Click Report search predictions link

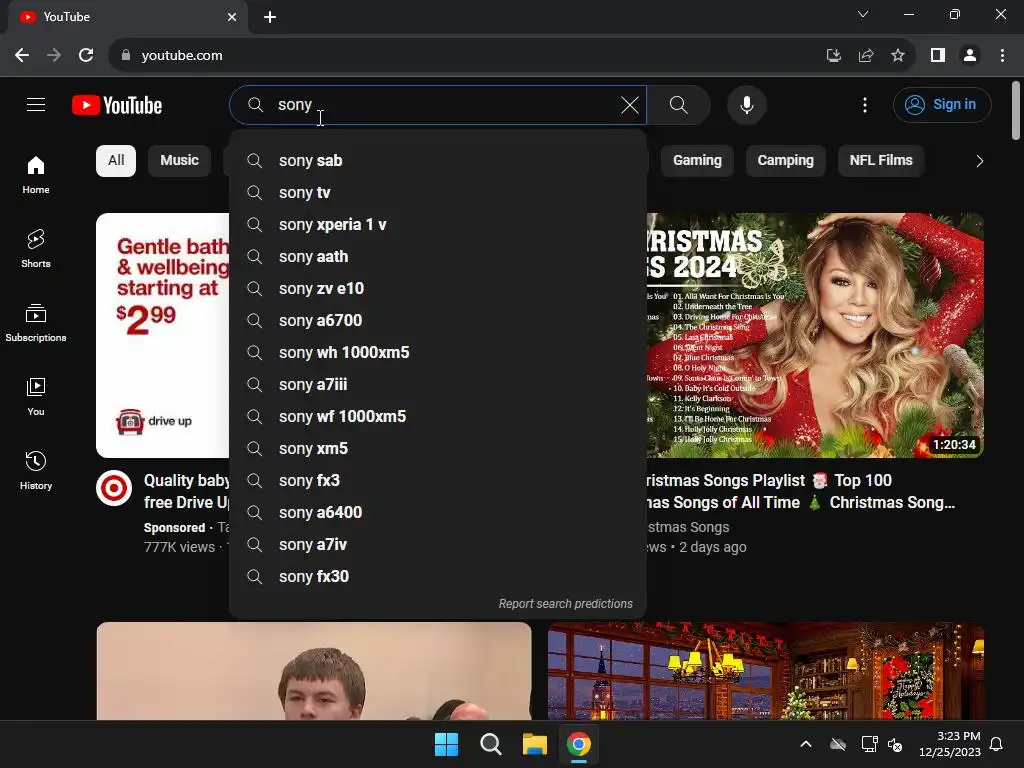click(x=566, y=603)
